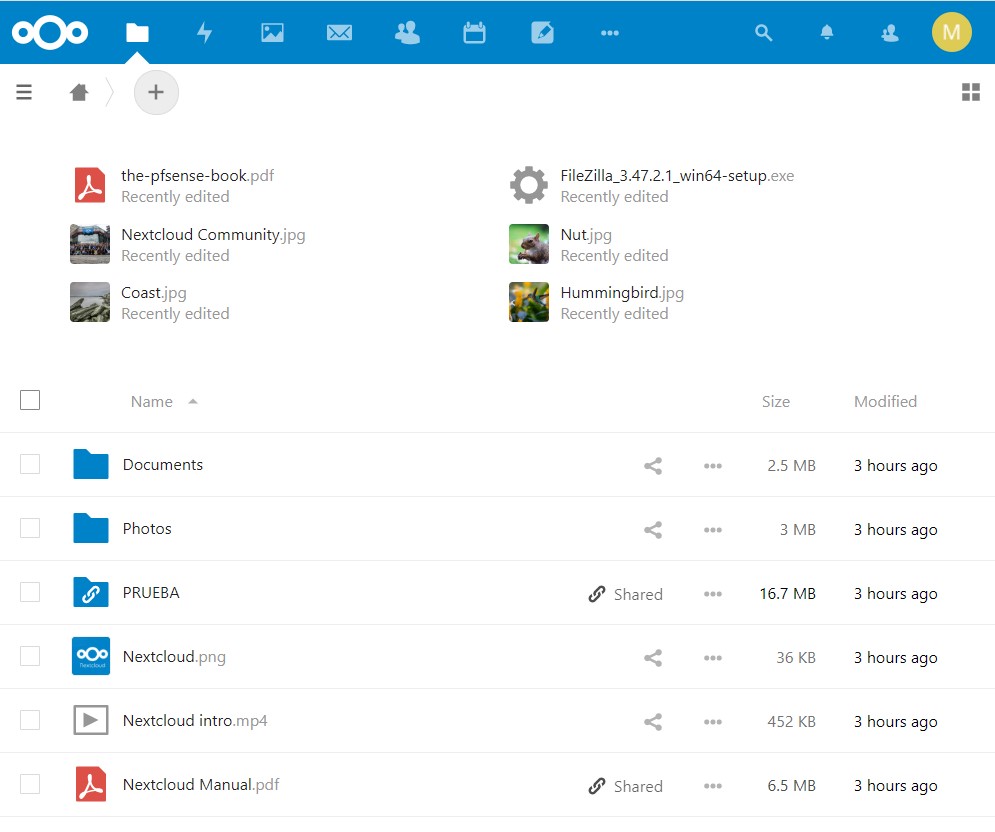Click the Nut.jpg squirrel thumbnail
This screenshot has height=832, width=995.
click(x=529, y=244)
